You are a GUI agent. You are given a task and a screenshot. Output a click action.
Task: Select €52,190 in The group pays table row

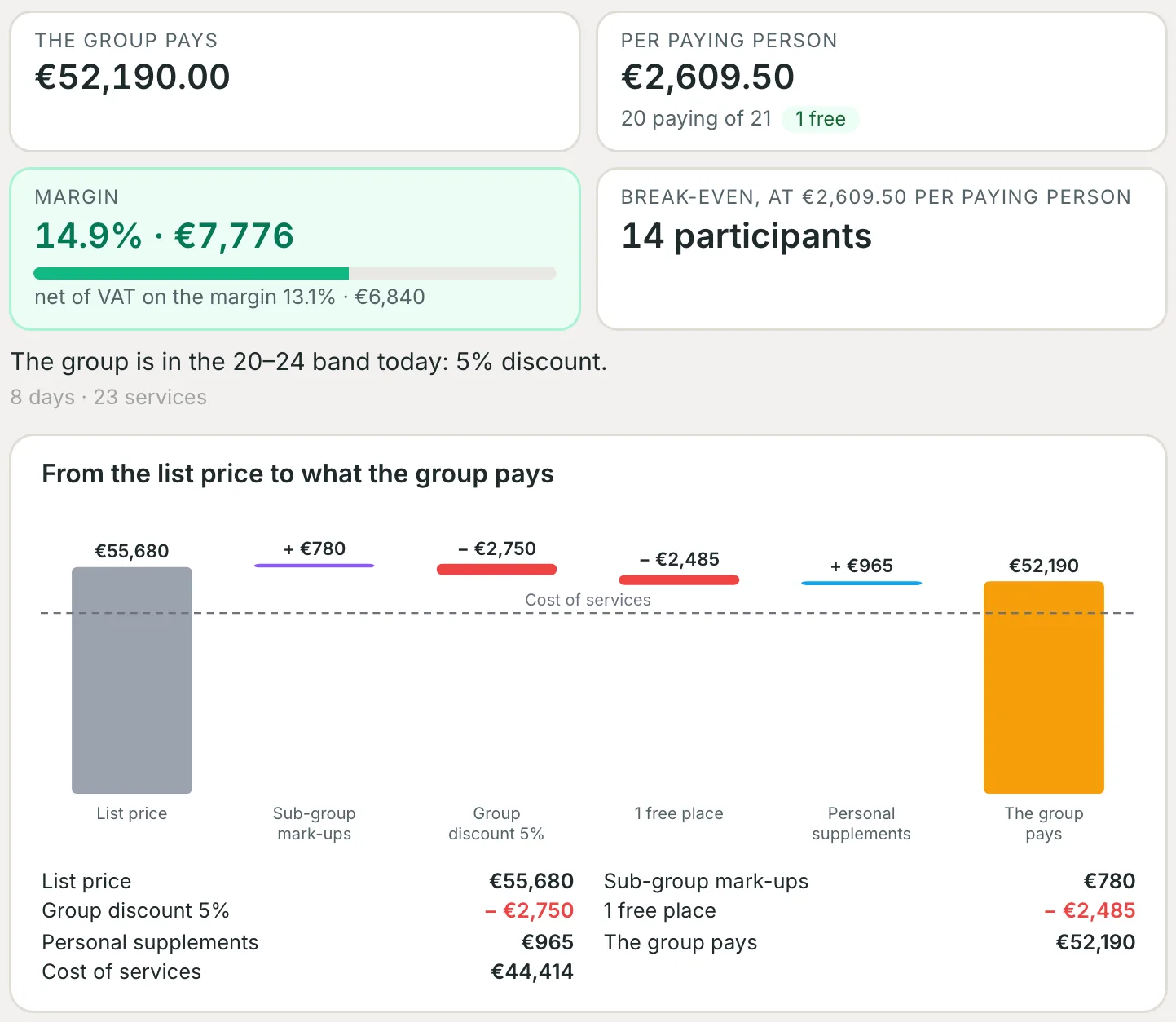click(x=1096, y=942)
